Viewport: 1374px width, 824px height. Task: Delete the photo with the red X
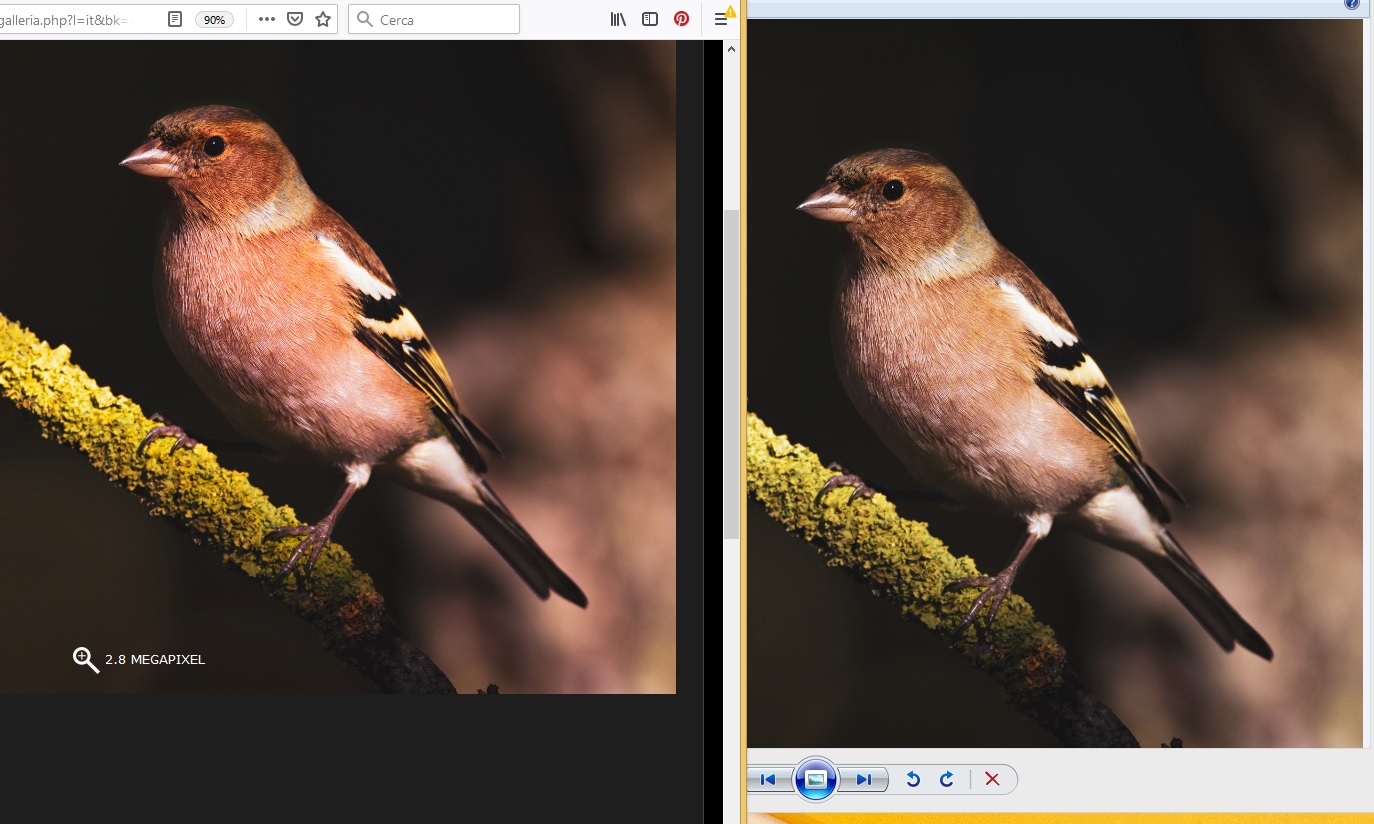(x=992, y=779)
